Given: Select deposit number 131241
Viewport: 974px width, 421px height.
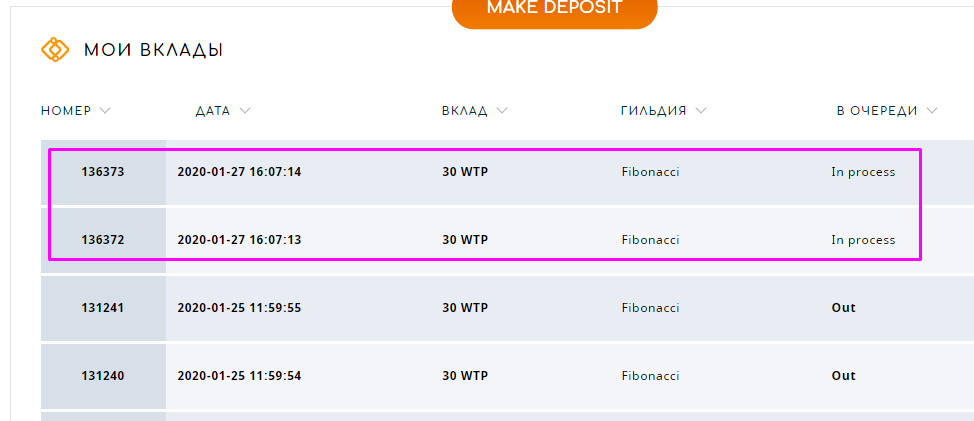Looking at the screenshot, I should click(x=102, y=308).
